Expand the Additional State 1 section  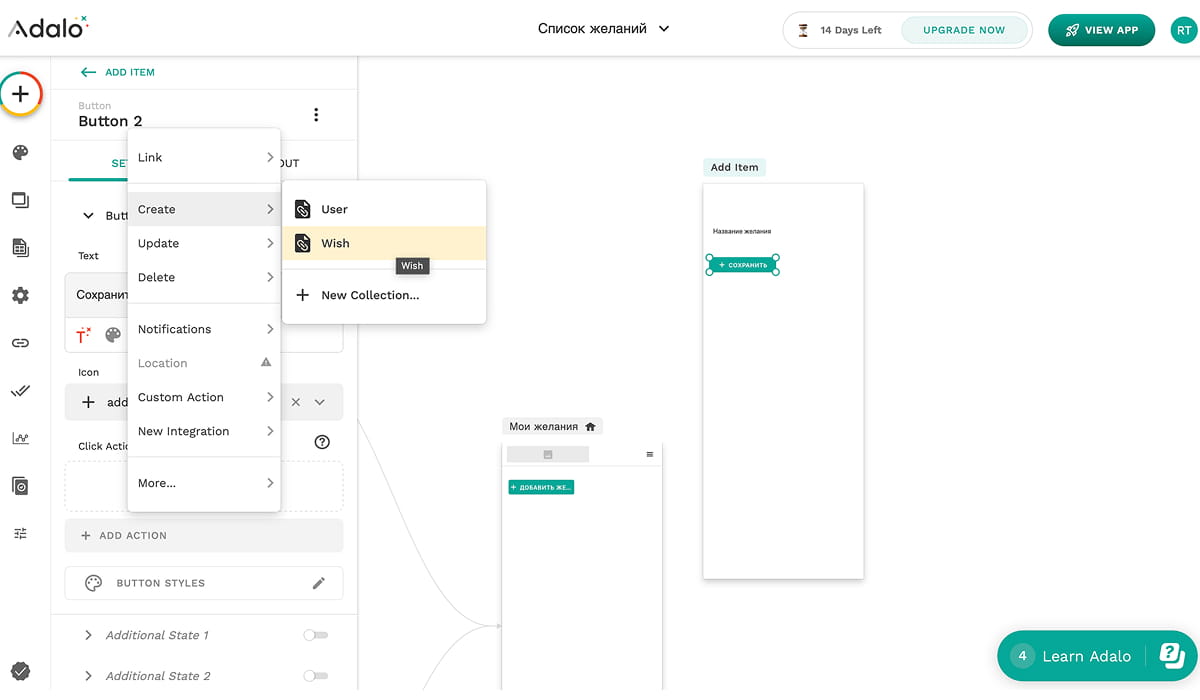click(88, 635)
